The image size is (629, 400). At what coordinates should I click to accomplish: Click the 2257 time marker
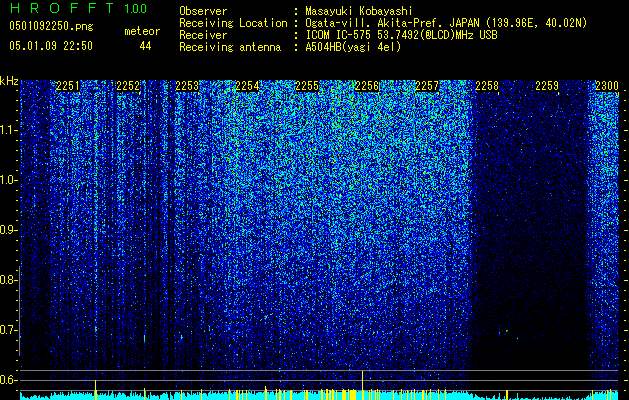tap(427, 86)
